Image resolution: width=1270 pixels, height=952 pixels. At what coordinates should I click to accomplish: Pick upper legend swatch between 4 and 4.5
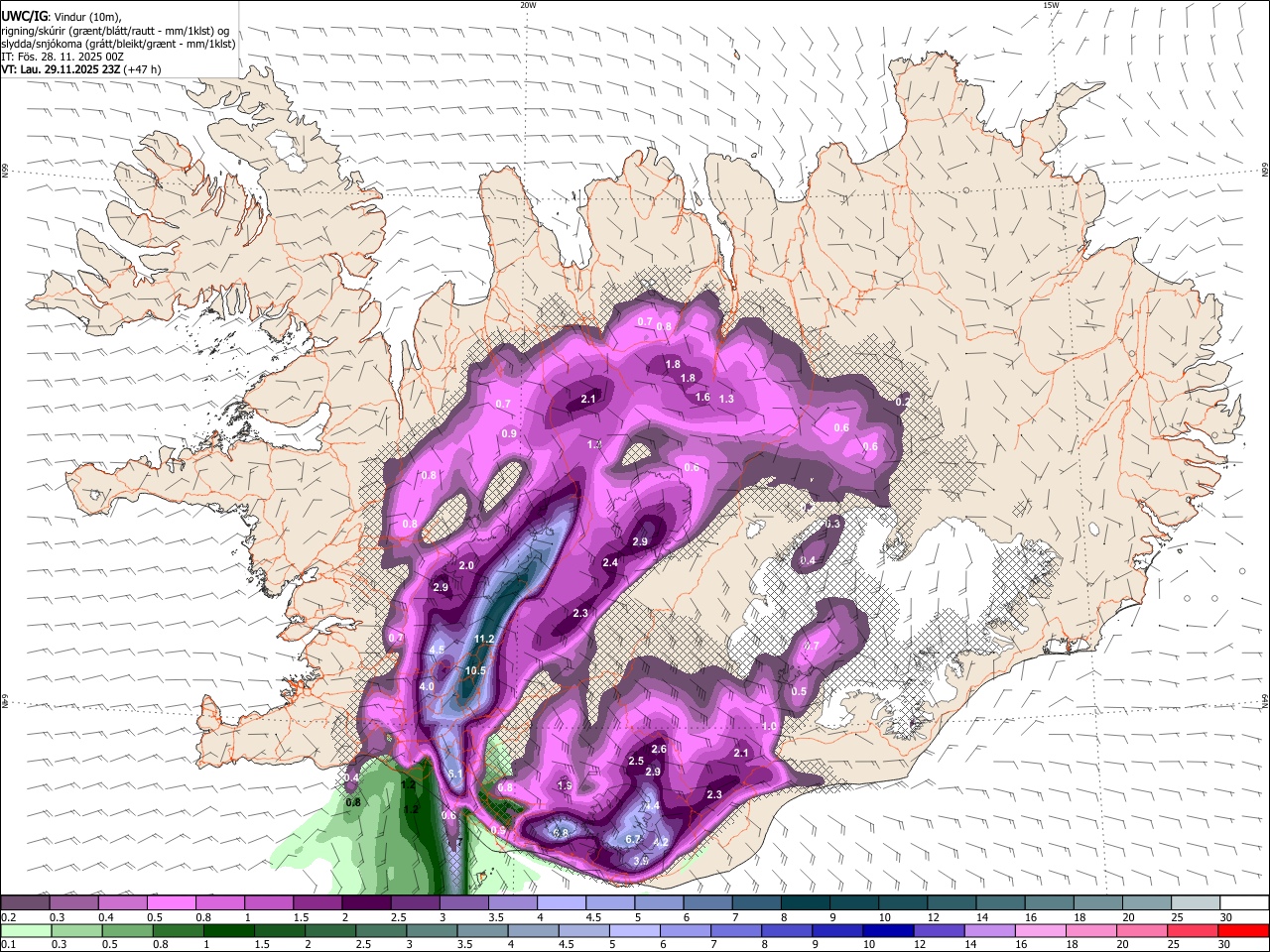(562, 902)
